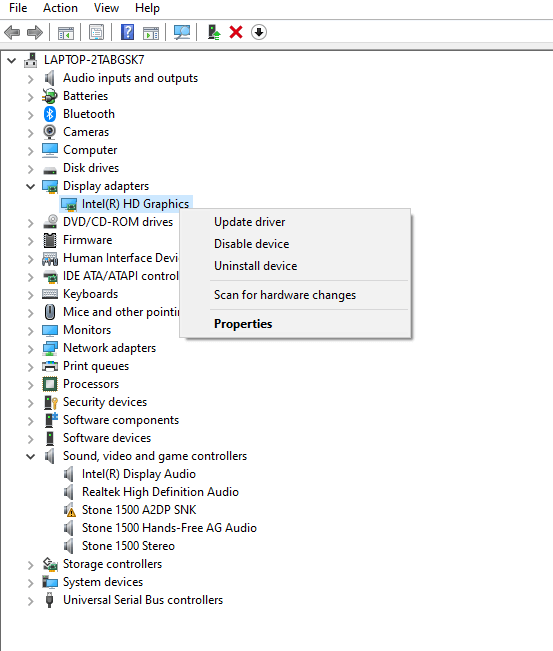
Task: Select the Stone 1500 Stereo device
Action: (128, 546)
